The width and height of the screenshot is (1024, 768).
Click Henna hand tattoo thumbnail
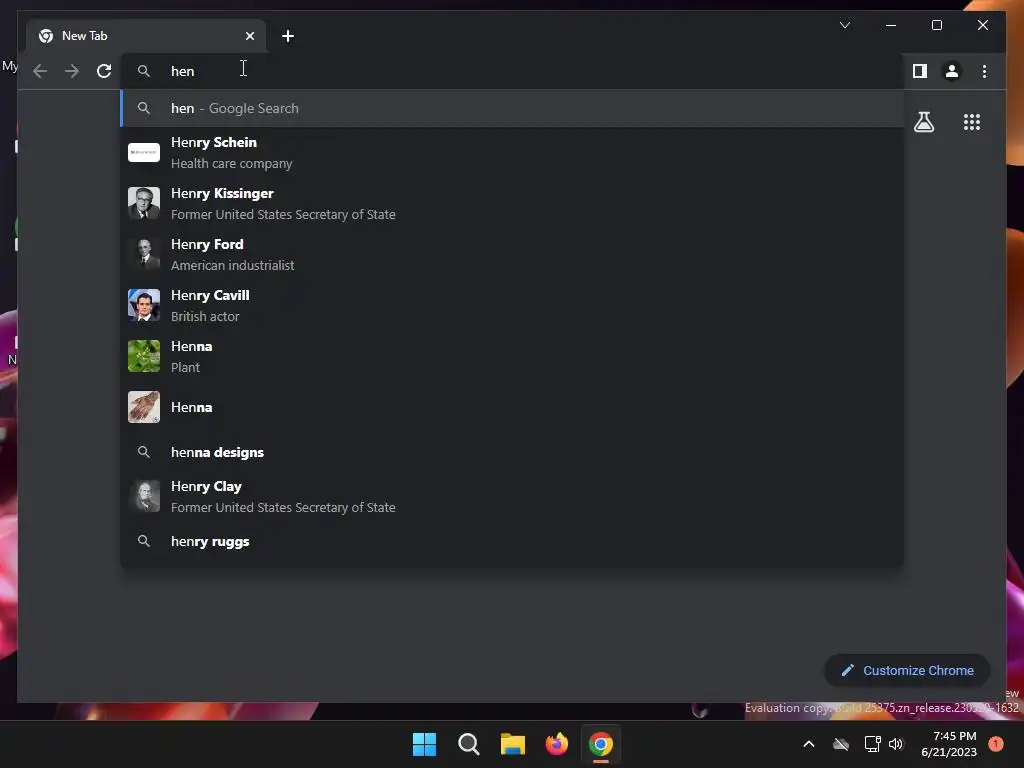point(144,407)
